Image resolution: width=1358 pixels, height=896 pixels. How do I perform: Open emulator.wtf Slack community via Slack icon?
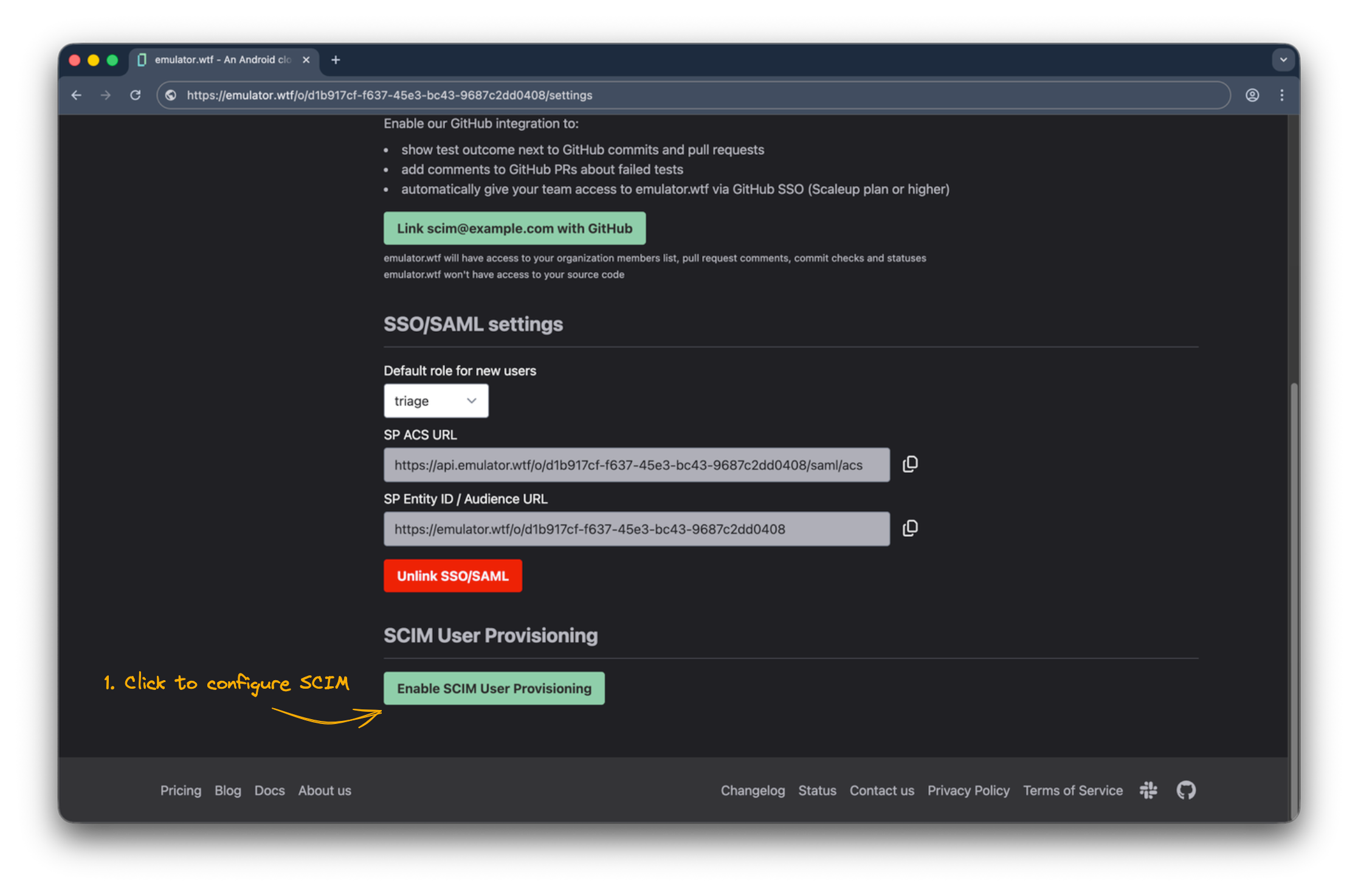(x=1148, y=790)
